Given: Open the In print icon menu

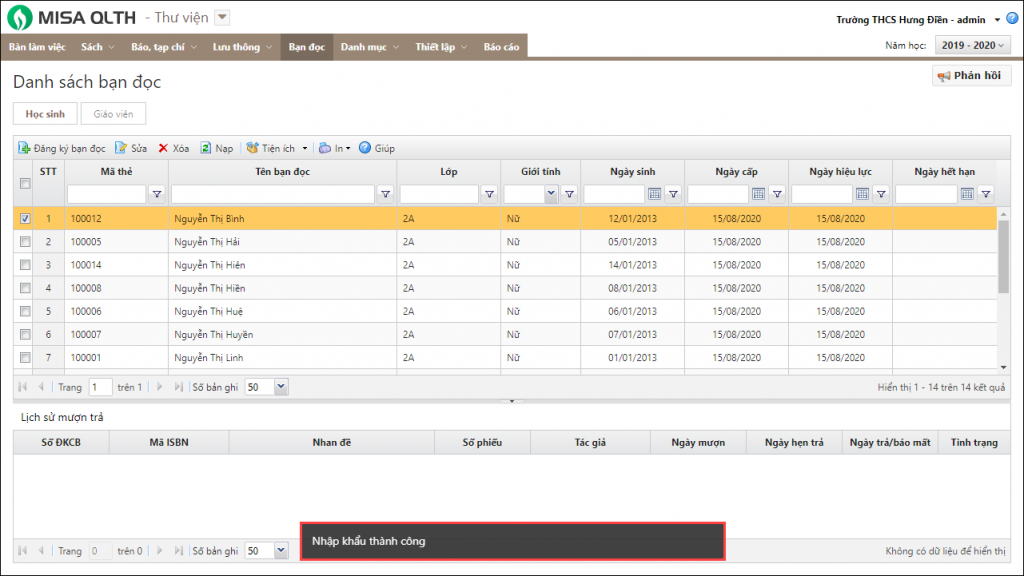Looking at the screenshot, I should click(x=326, y=148).
